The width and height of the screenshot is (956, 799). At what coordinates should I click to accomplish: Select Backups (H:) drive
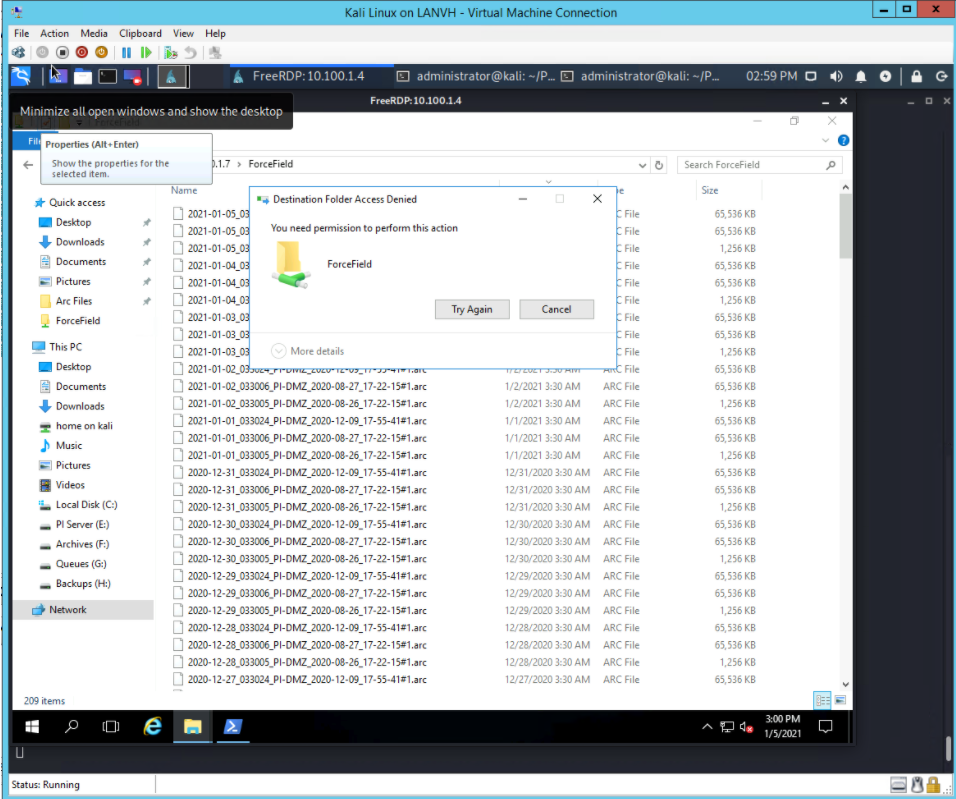pos(83,583)
